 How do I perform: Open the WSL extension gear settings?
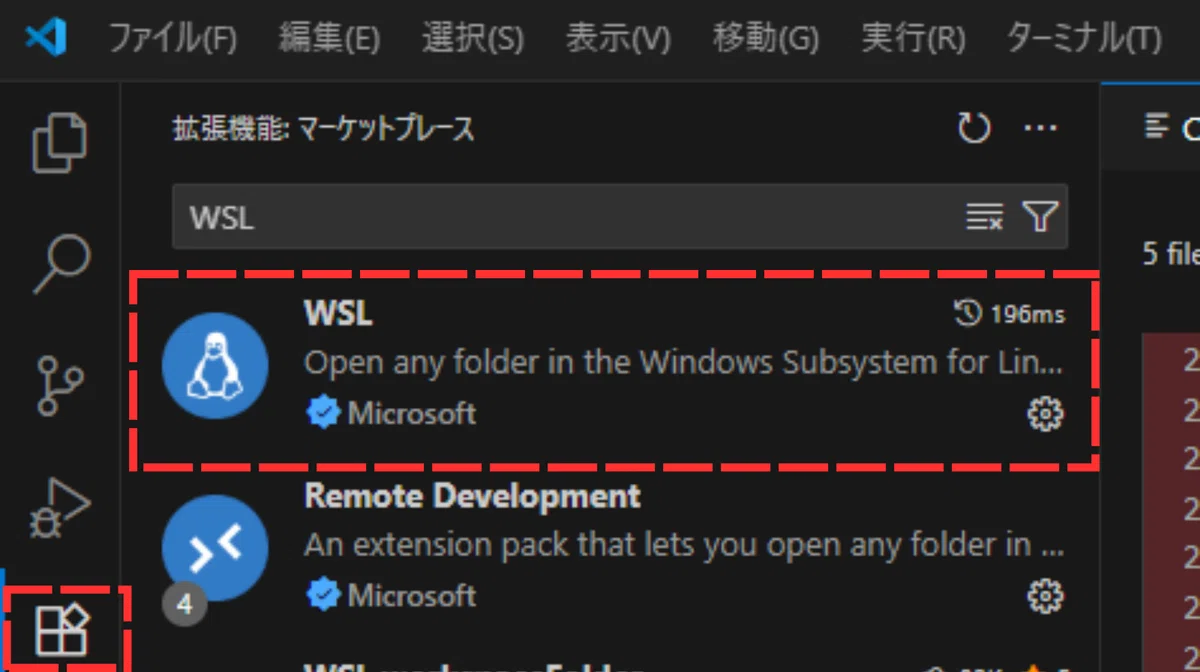coord(1046,414)
